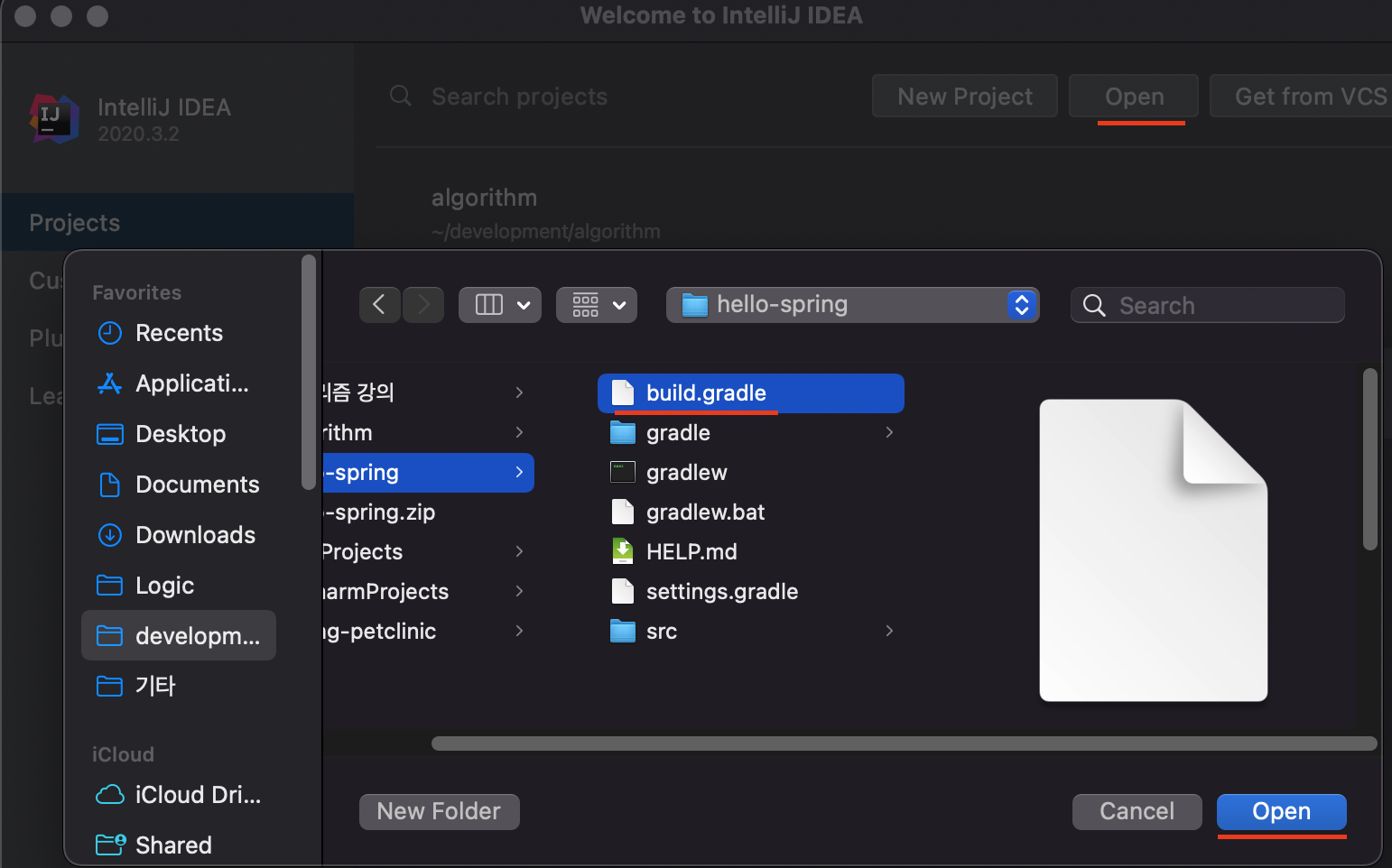This screenshot has width=1392, height=868.
Task: Click Get from VCS in Welcome window
Action: [x=1301, y=97]
